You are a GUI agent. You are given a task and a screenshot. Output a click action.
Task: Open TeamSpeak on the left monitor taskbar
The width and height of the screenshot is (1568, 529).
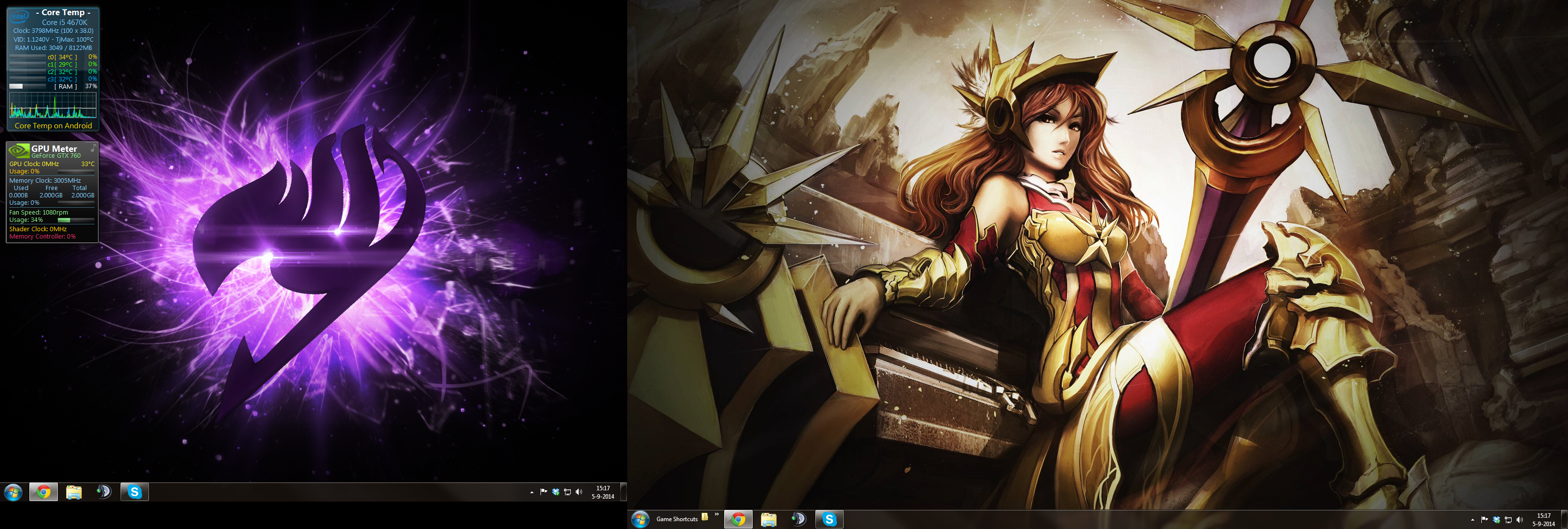pos(104,492)
